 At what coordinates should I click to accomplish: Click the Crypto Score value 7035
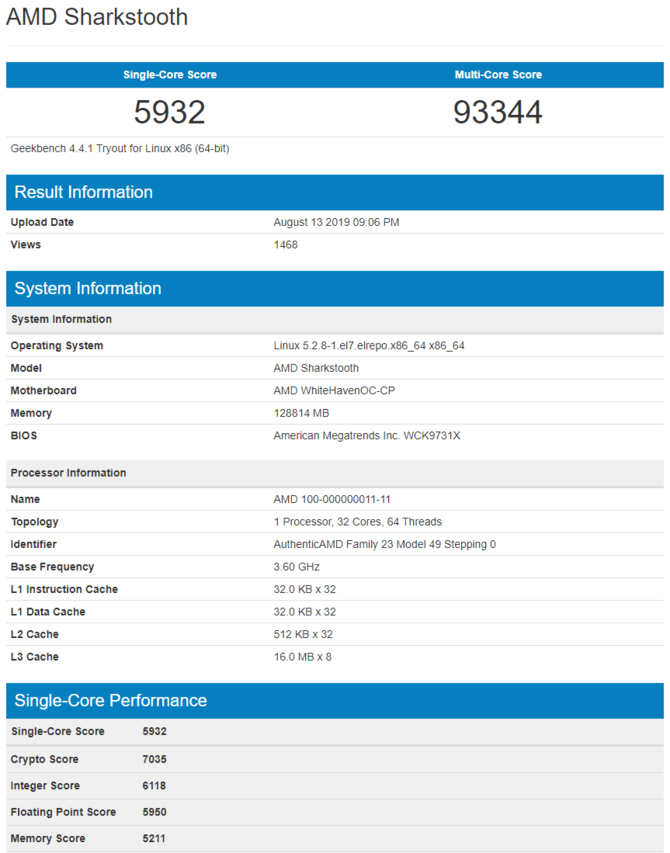pyautogui.click(x=155, y=759)
